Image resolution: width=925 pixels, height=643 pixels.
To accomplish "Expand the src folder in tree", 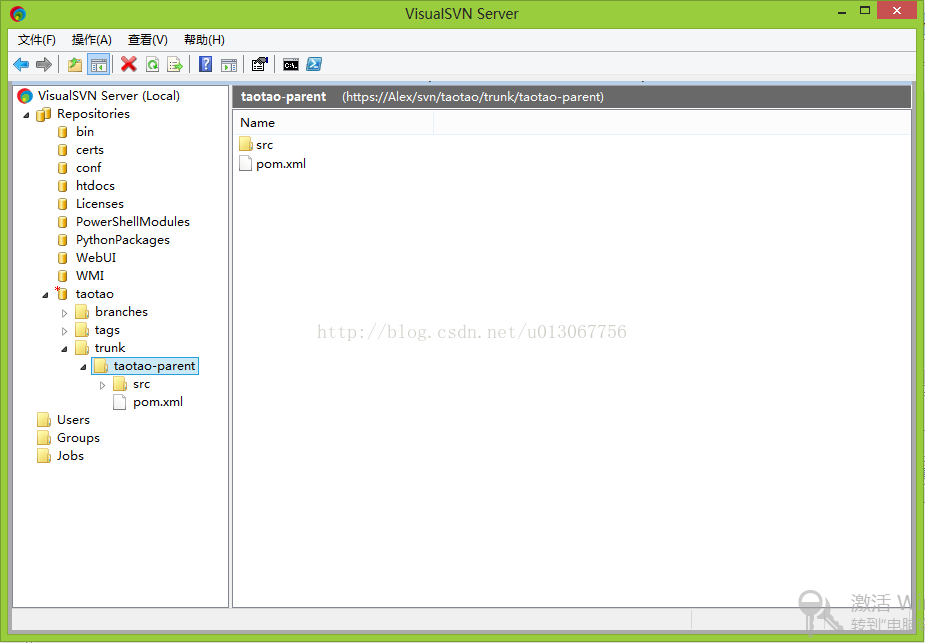I will 103,385.
